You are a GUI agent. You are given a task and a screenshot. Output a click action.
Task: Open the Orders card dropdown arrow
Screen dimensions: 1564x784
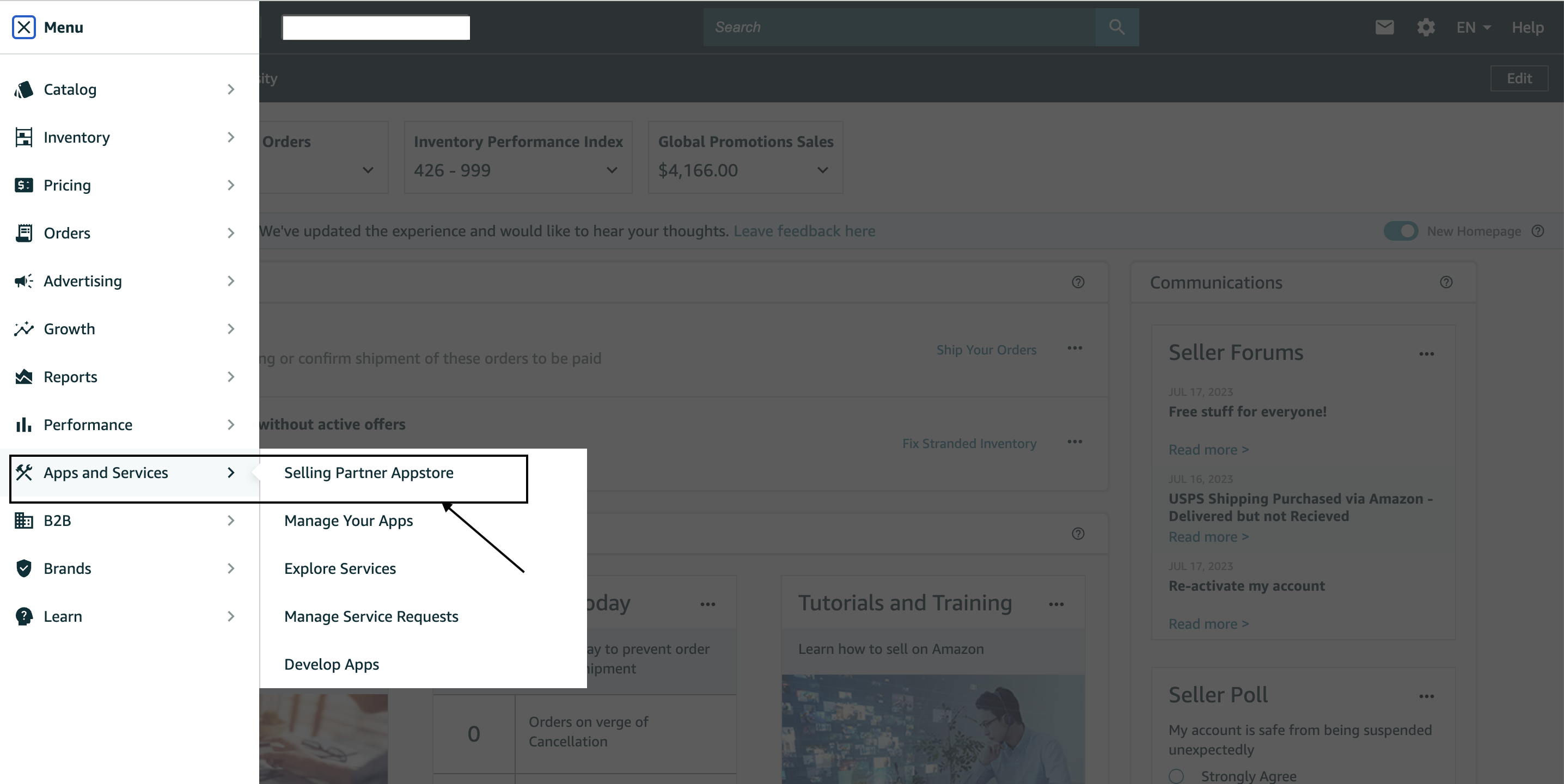pyautogui.click(x=368, y=170)
